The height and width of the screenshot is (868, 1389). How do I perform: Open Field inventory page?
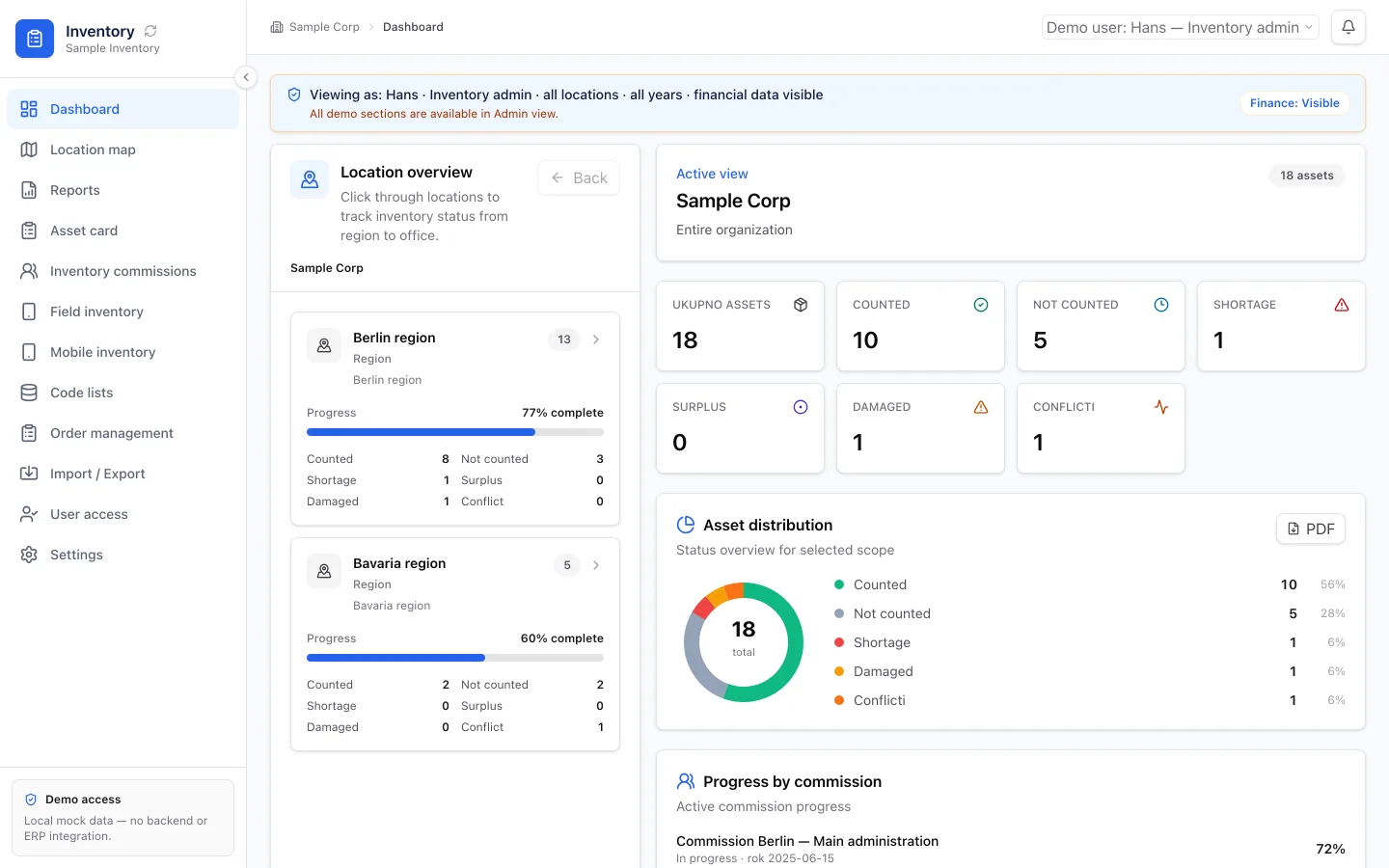click(123, 312)
